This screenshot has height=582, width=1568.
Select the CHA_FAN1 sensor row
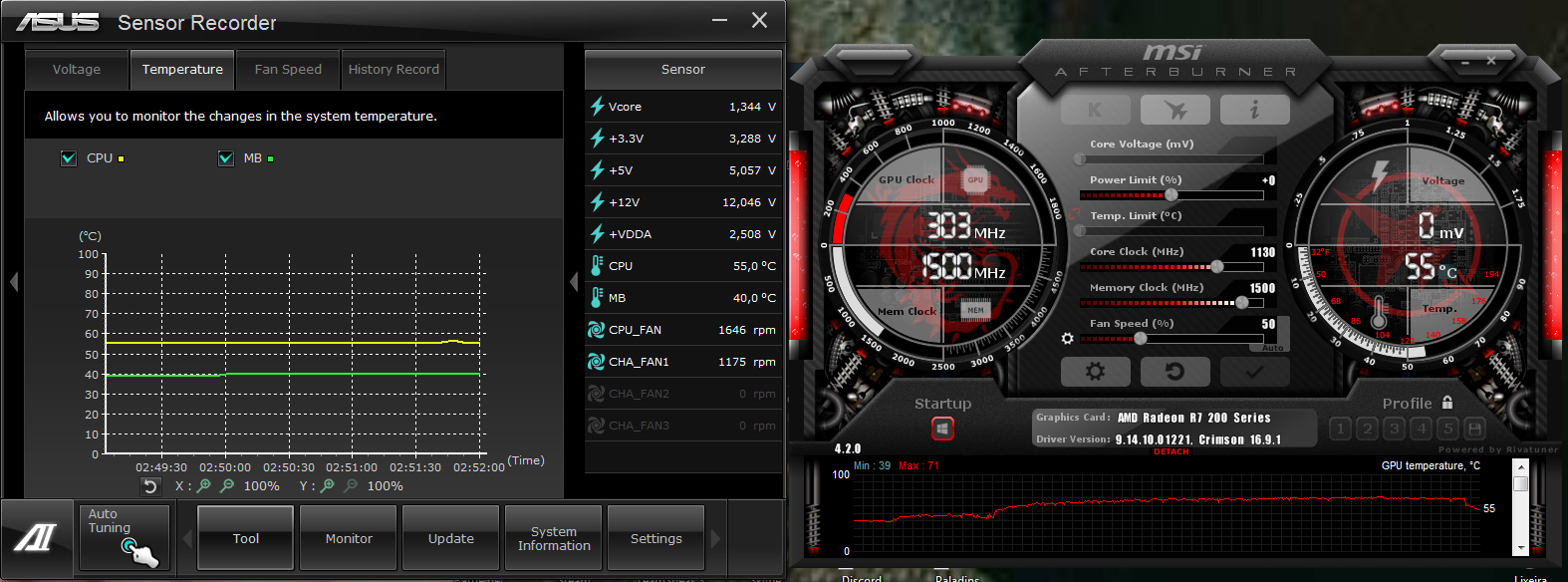[x=683, y=362]
